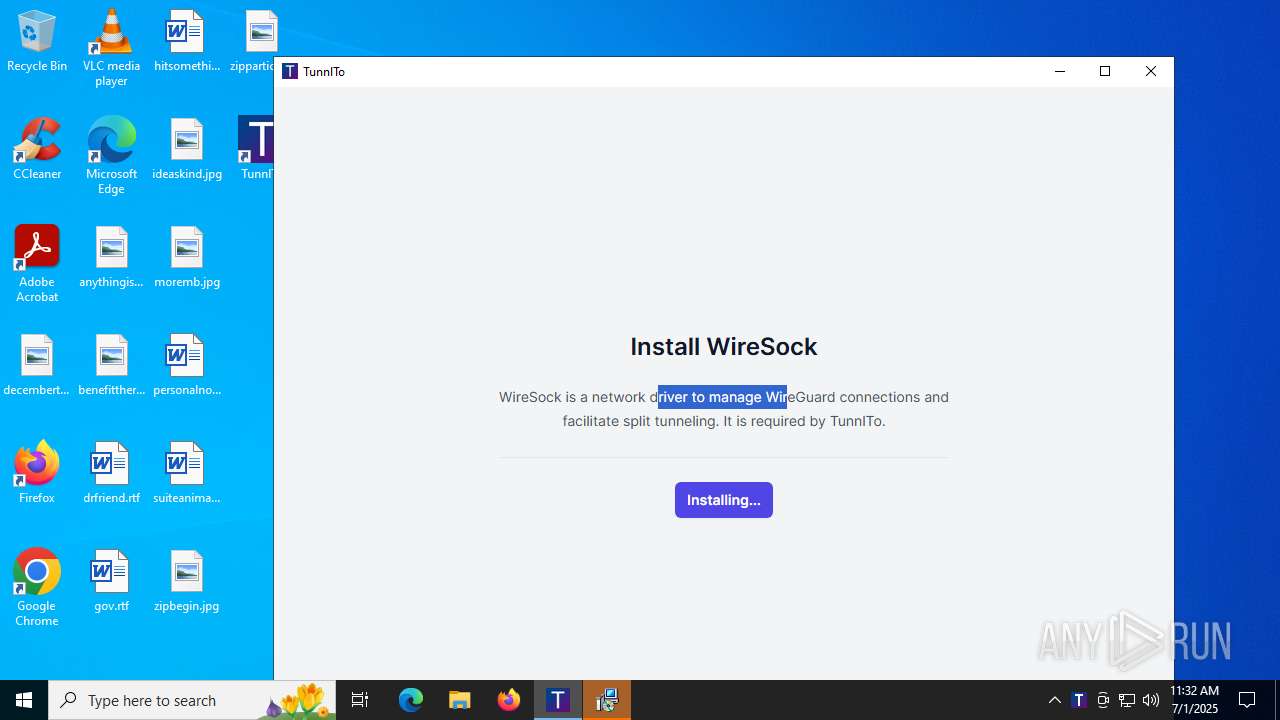The height and width of the screenshot is (720, 1280).
Task: Select the personalno... Word document icon
Action: pyautogui.click(x=186, y=366)
